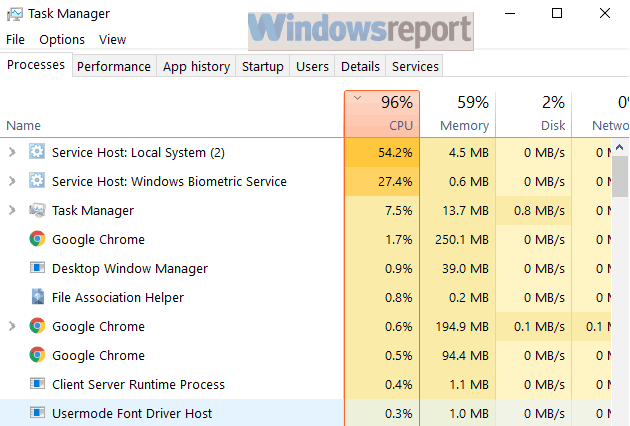
Task: Select the Processes tab
Action: point(36,65)
